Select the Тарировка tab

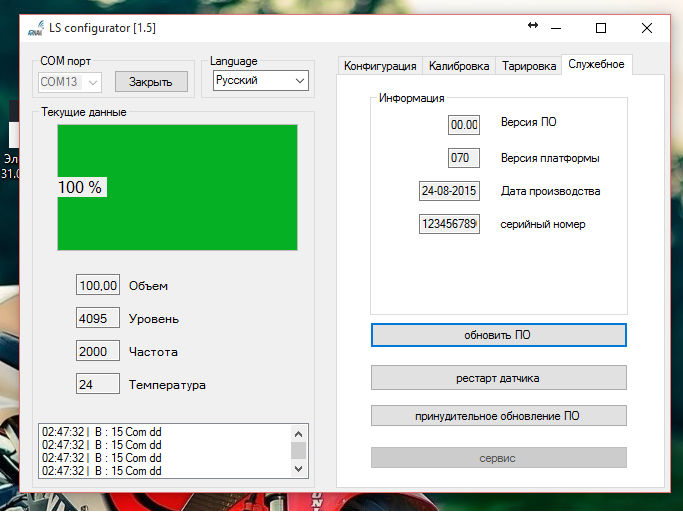(528, 66)
